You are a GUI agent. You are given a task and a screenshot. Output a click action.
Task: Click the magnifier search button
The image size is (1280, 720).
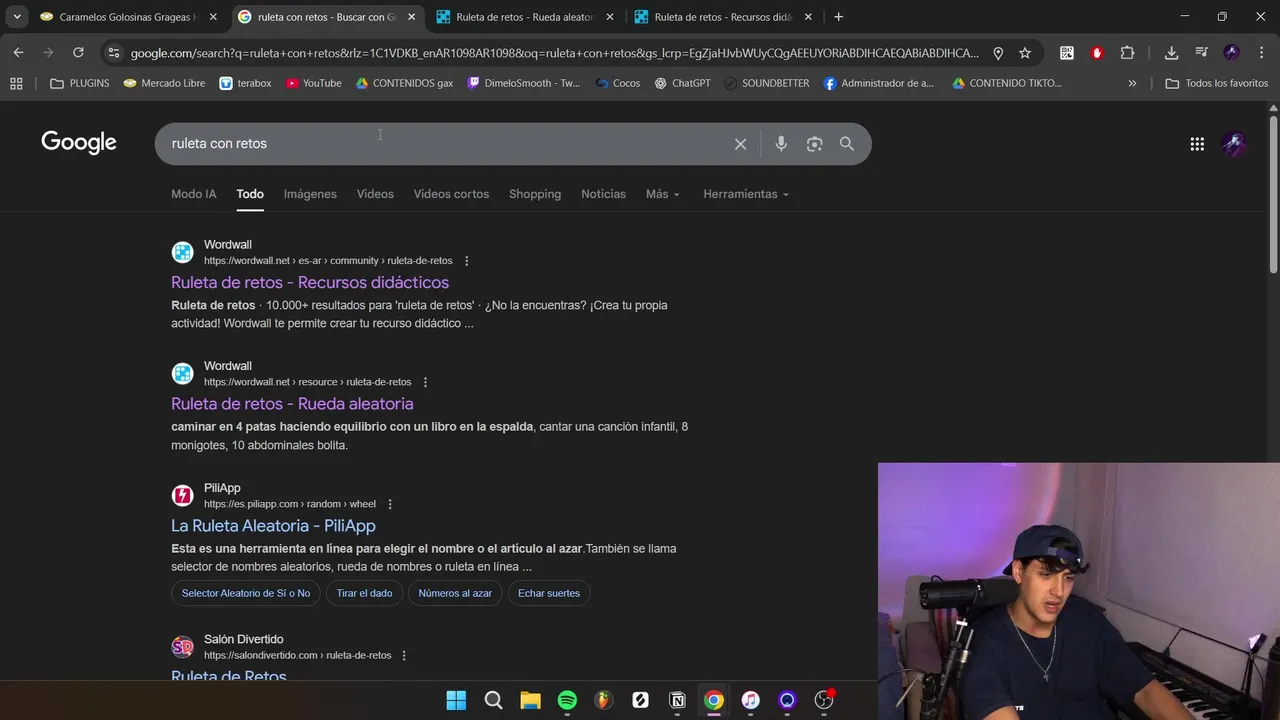847,144
